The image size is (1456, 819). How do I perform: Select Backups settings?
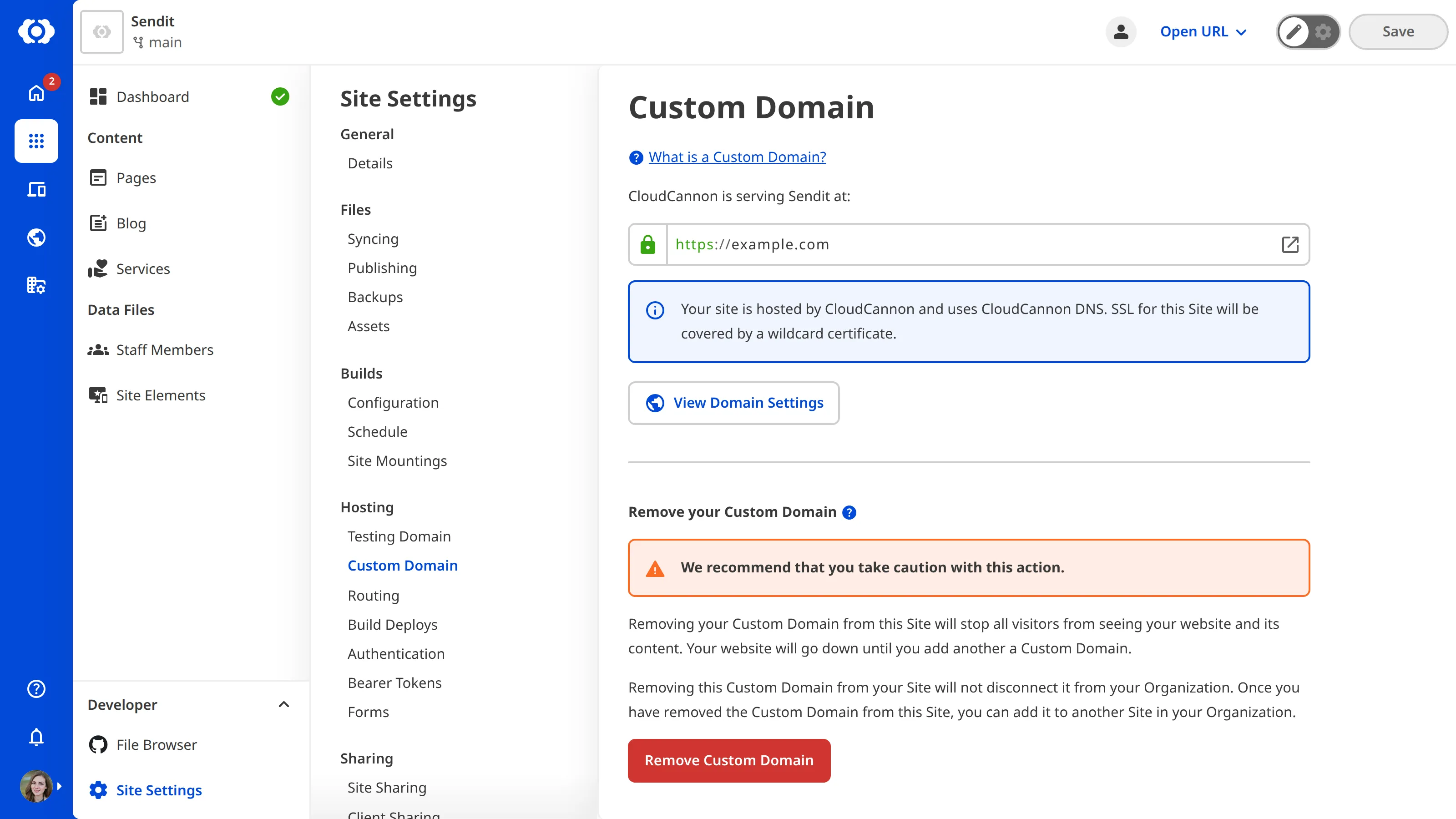[375, 297]
